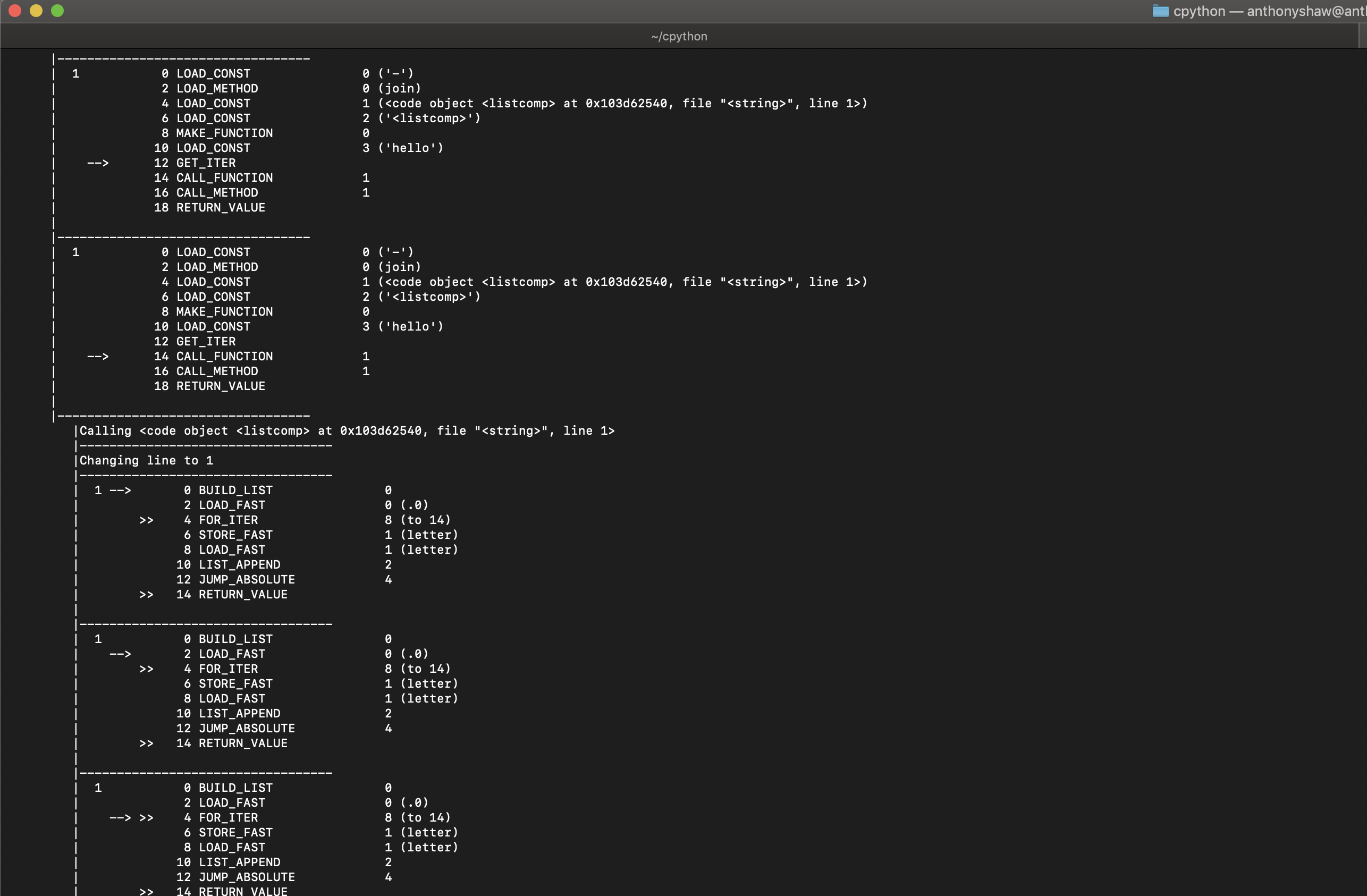Viewport: 1367px width, 896px height.
Task: Click the first LIST_APPEND instruction
Action: (239, 564)
